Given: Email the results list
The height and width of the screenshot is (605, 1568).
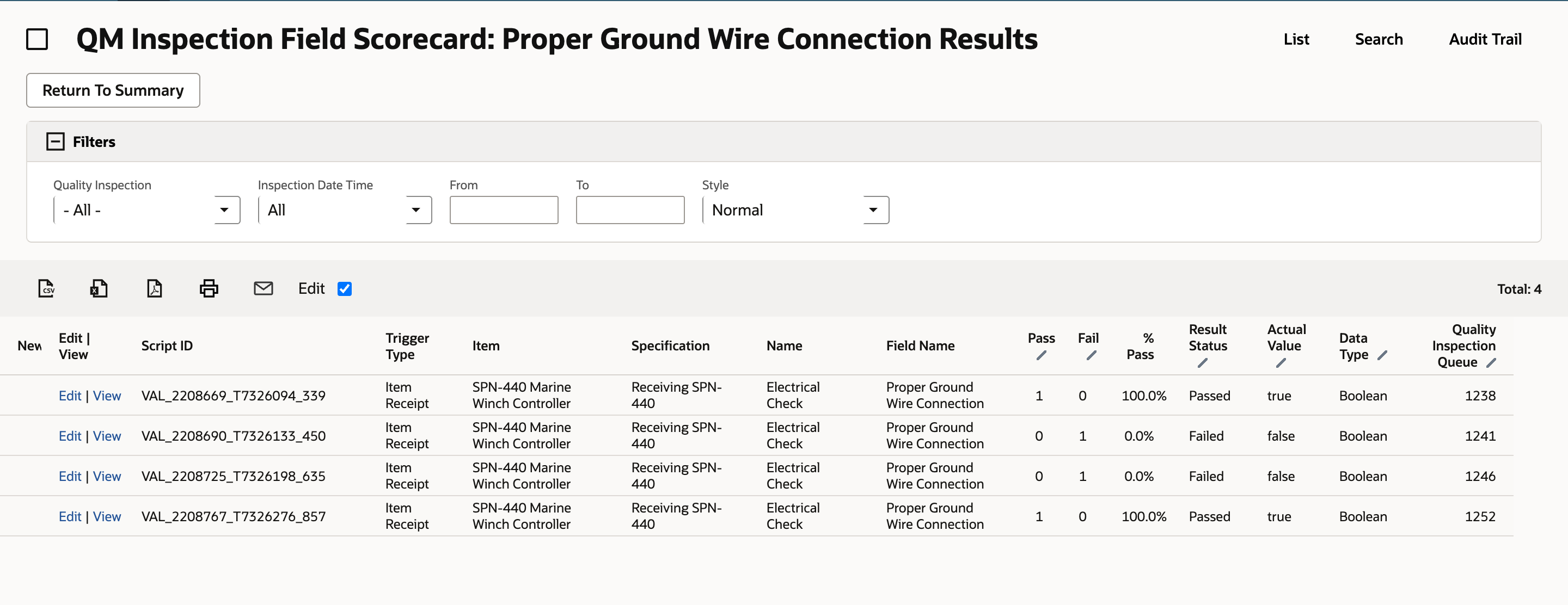Looking at the screenshot, I should coord(263,288).
